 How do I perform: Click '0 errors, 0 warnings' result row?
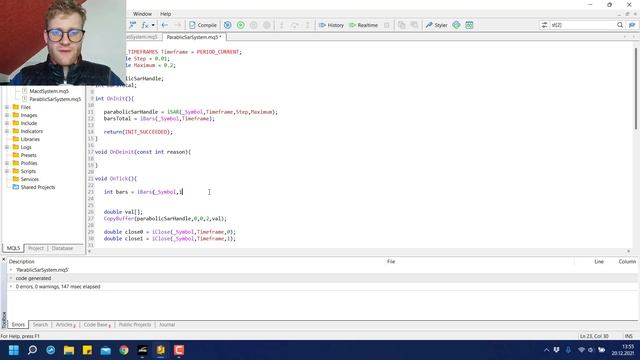point(322,287)
